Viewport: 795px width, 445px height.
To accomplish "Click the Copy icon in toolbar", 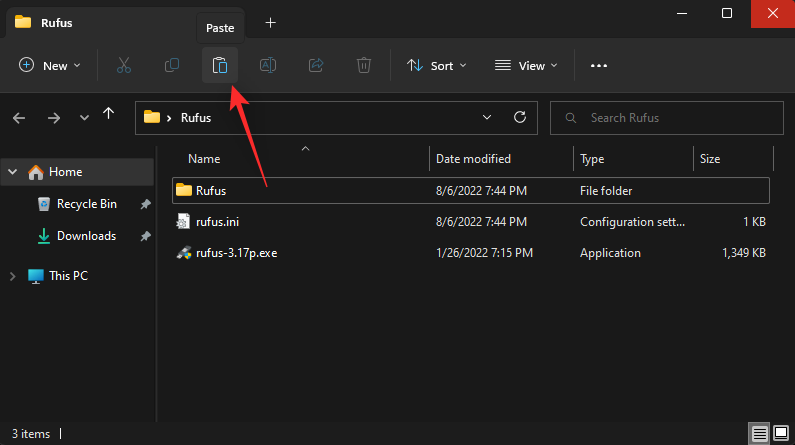I will coord(172,65).
